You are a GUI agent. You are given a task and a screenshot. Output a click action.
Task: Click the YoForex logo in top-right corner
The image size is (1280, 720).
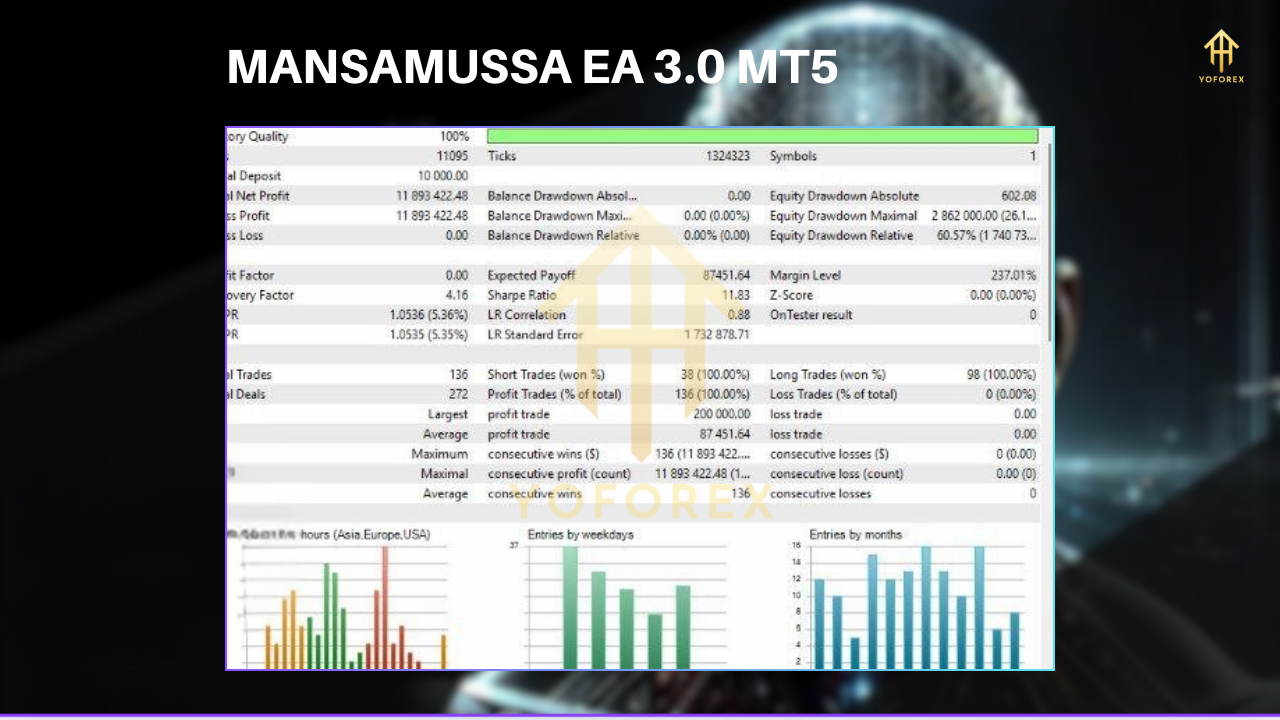click(1222, 57)
